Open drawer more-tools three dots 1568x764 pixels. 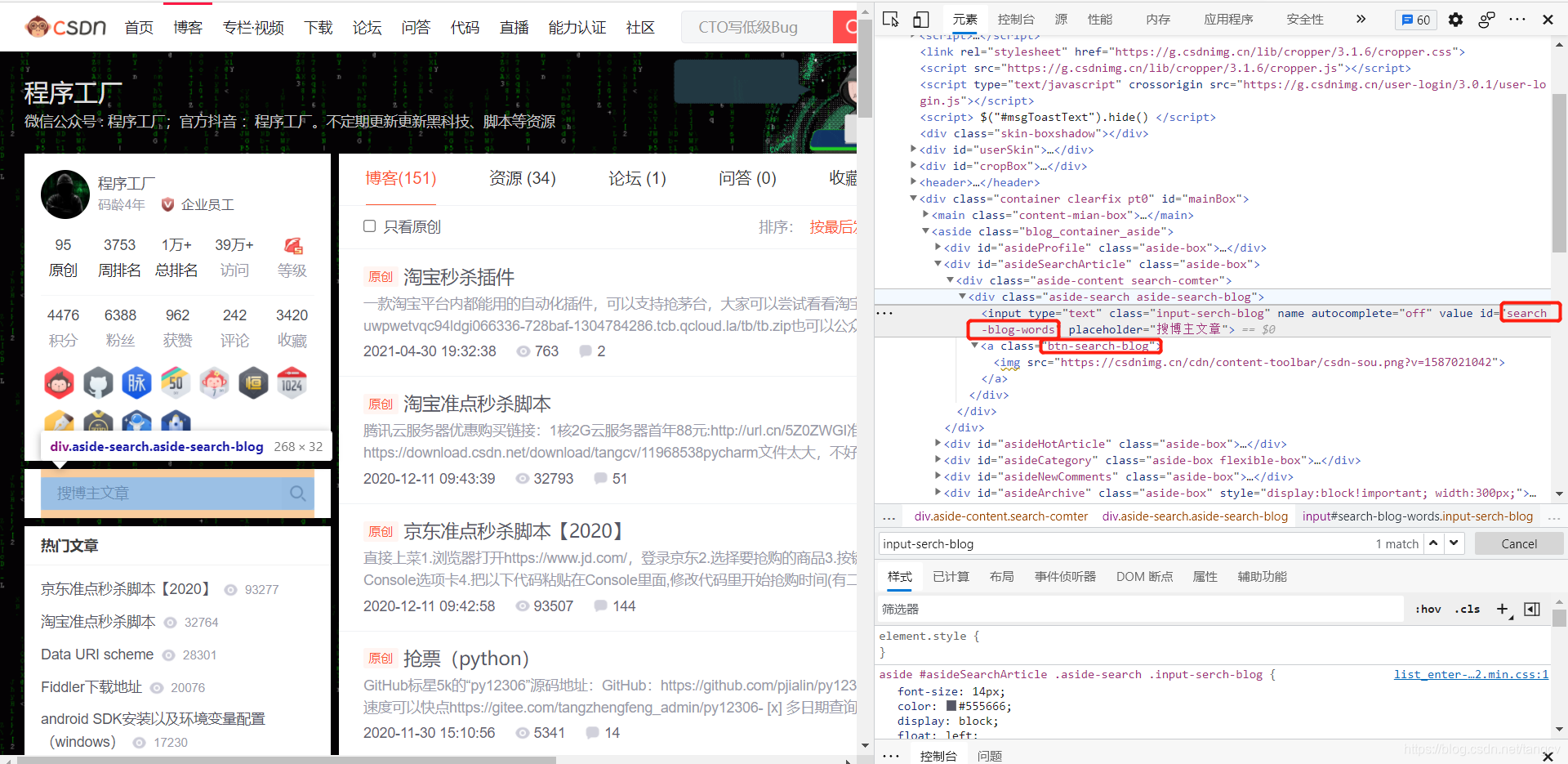891,756
